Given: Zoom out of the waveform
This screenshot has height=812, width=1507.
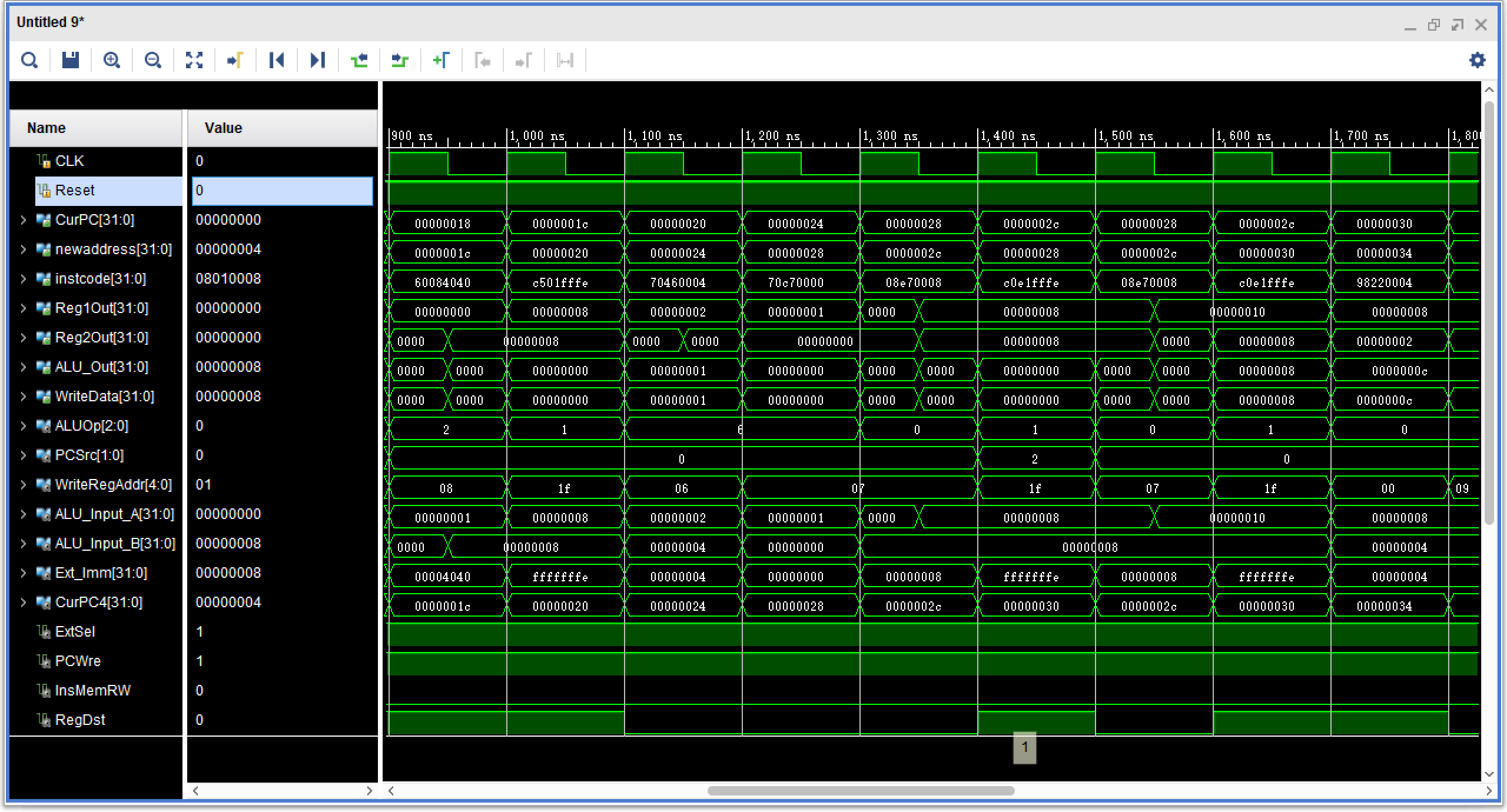Looking at the screenshot, I should (x=153, y=60).
